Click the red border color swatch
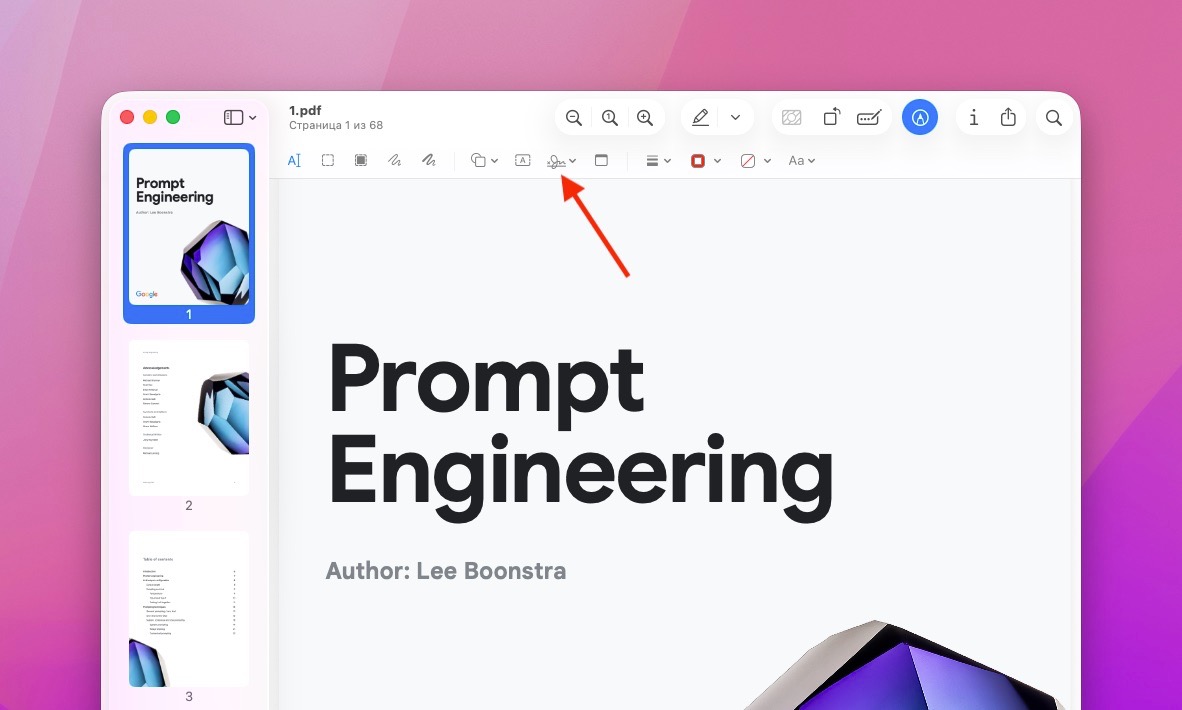Screen dimensions: 1182x710 (x=698, y=161)
